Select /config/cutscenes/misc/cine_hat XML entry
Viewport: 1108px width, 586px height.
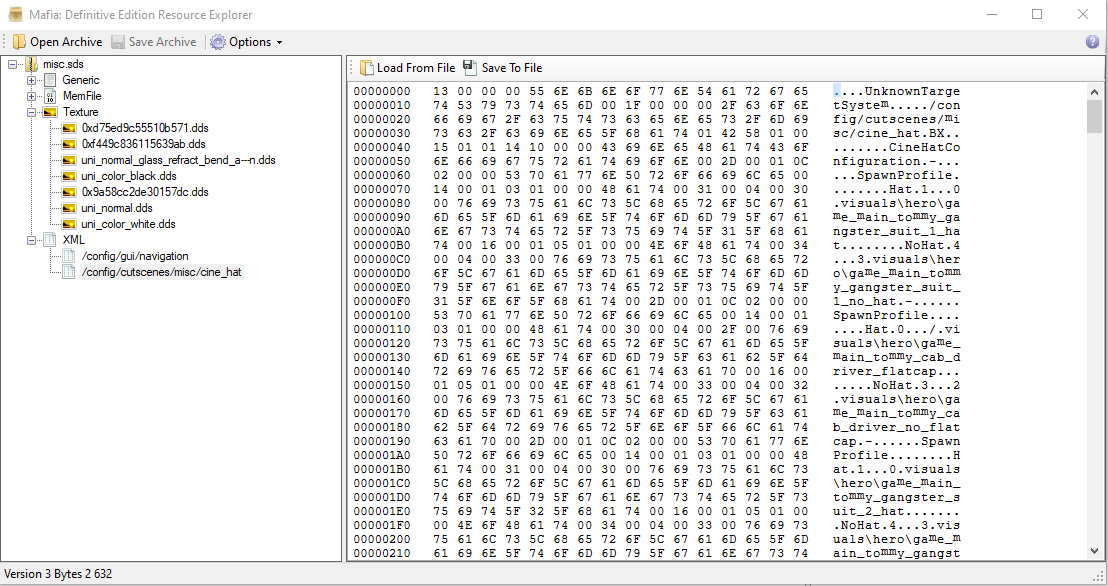162,272
